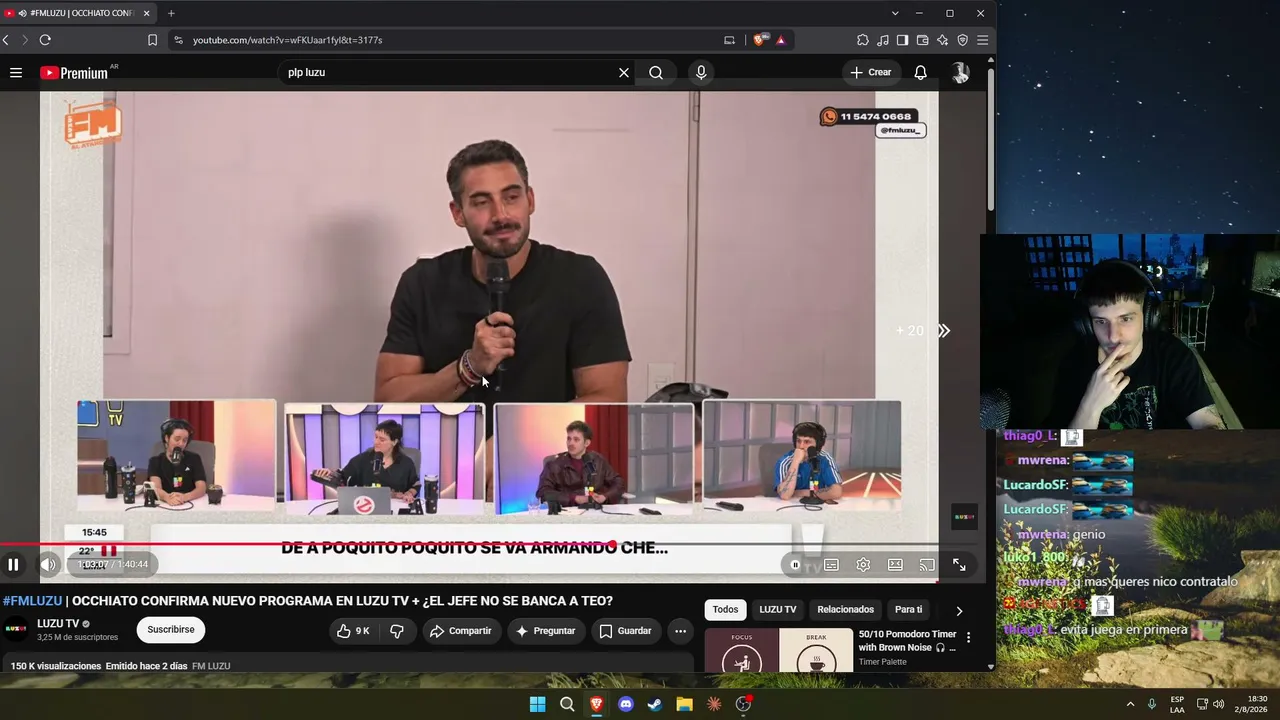
Task: Bookmark this page in the browser
Action: [x=152, y=40]
